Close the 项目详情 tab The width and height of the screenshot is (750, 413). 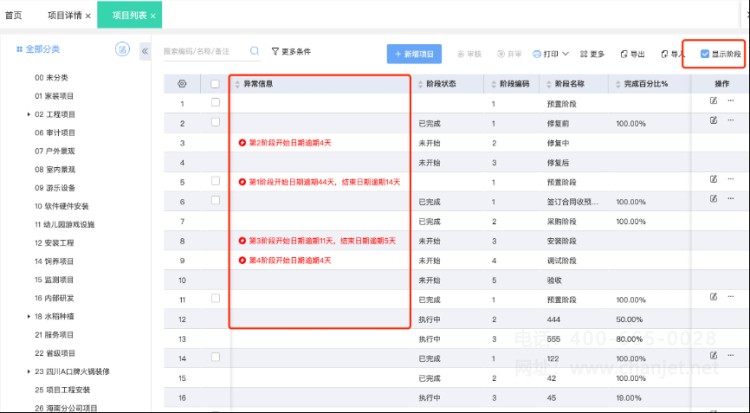[88, 16]
